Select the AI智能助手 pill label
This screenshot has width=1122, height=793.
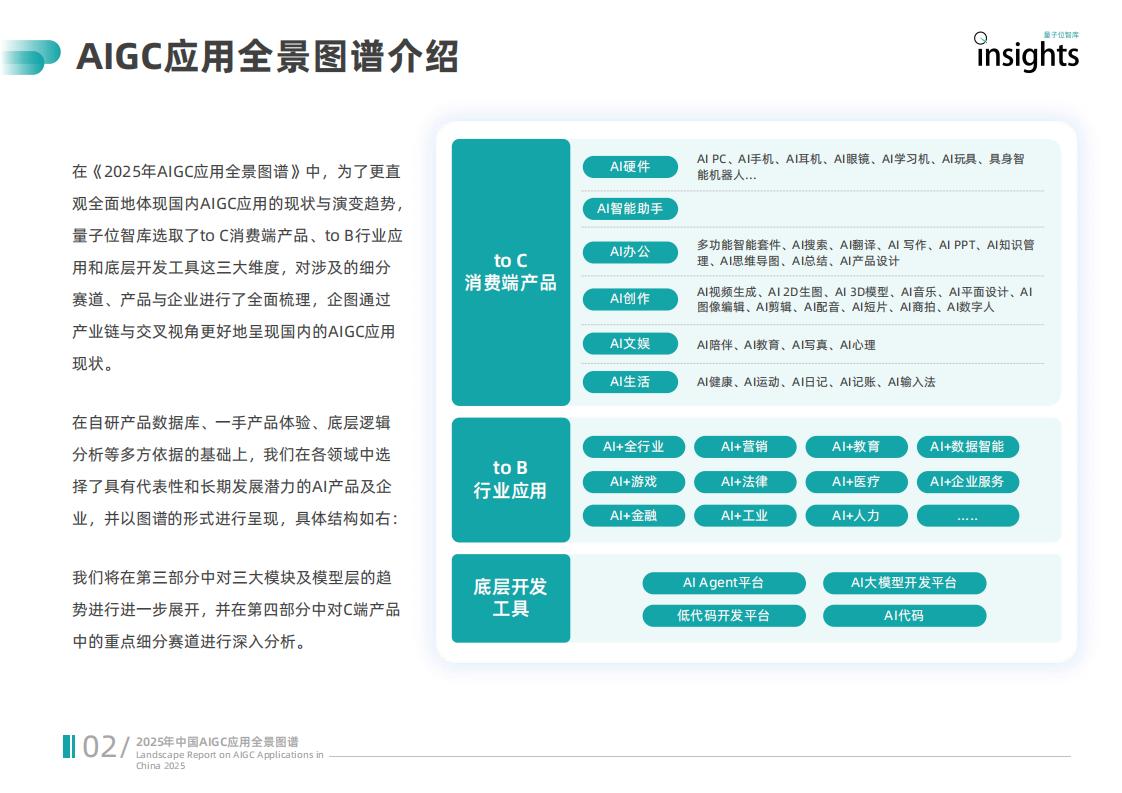click(x=630, y=209)
